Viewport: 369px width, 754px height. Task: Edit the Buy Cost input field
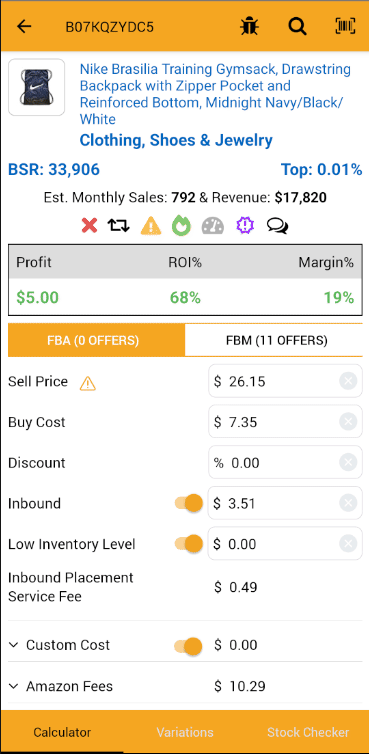point(285,422)
